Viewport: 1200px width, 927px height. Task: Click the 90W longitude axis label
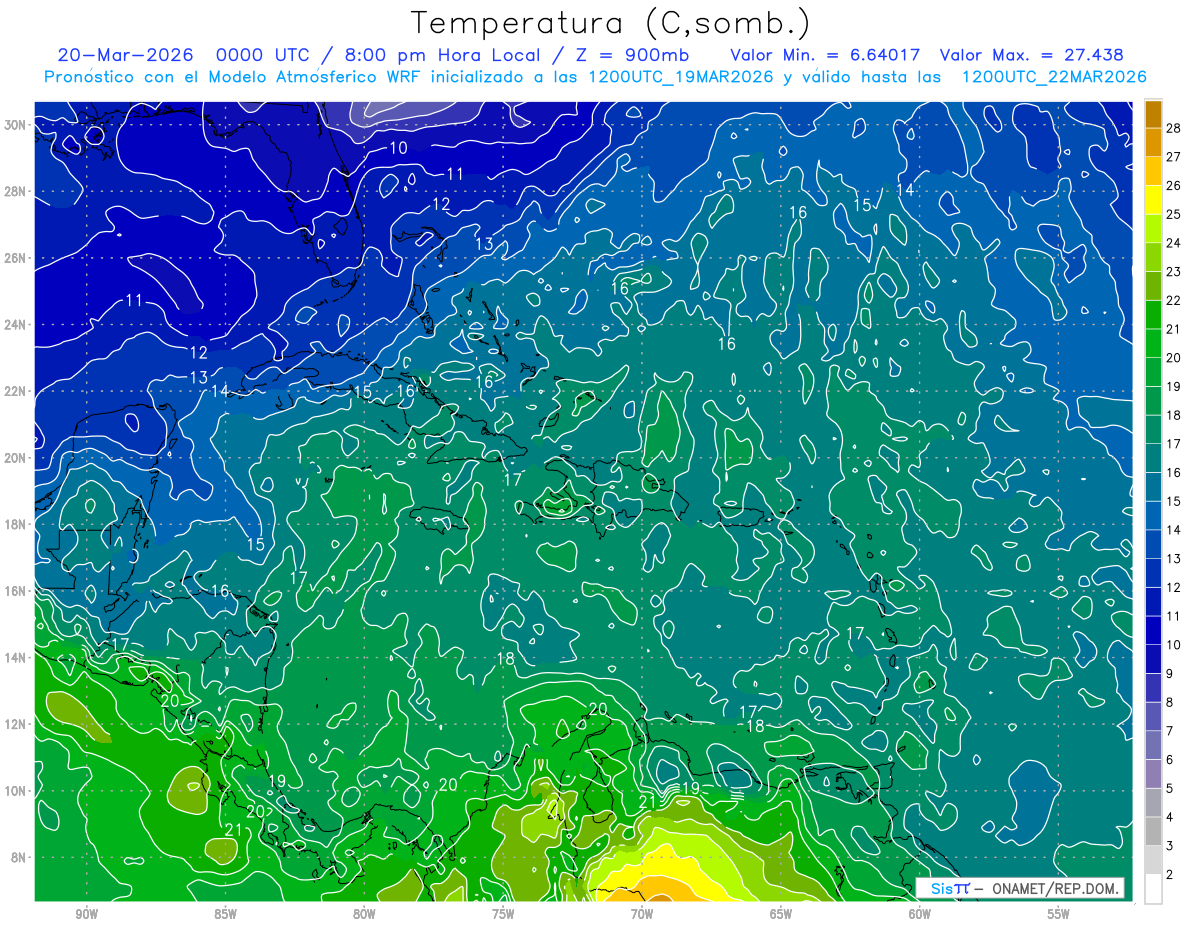(x=87, y=914)
